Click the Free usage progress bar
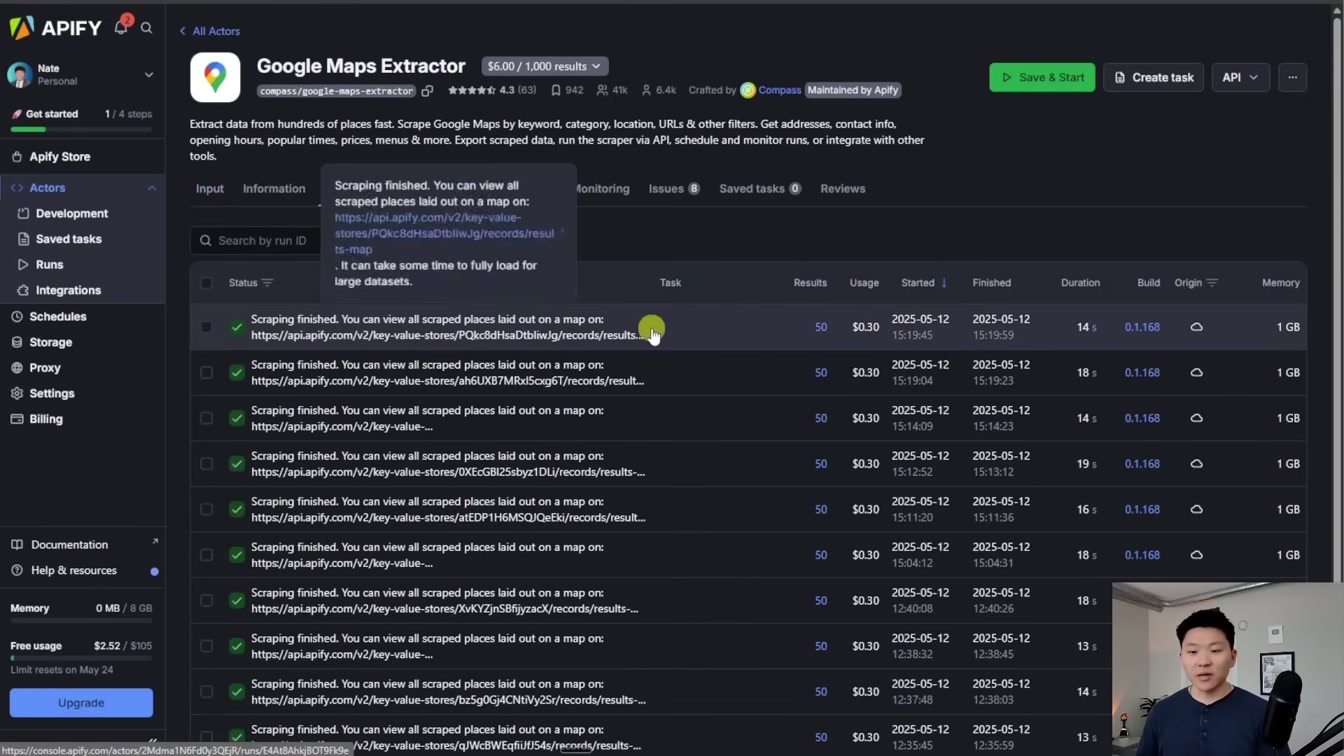 (81, 659)
